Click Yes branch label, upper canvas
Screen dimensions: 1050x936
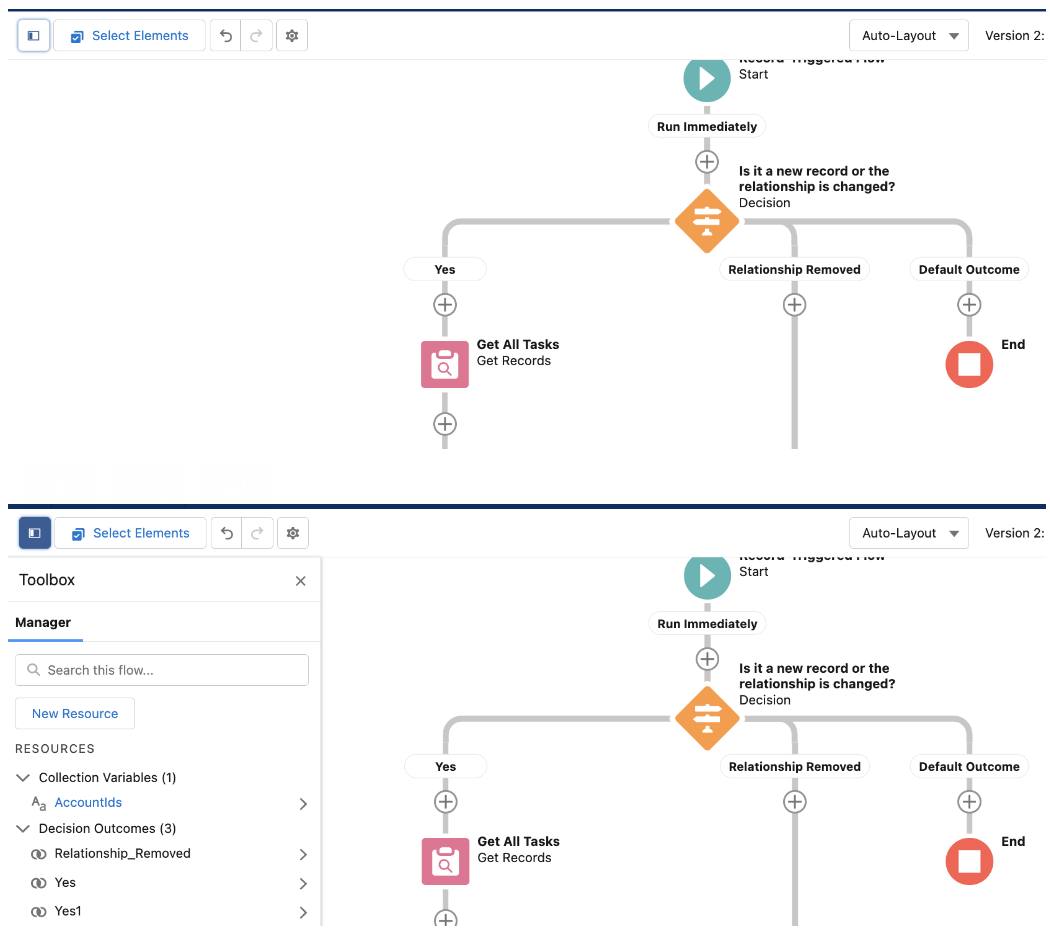pyautogui.click(x=445, y=269)
